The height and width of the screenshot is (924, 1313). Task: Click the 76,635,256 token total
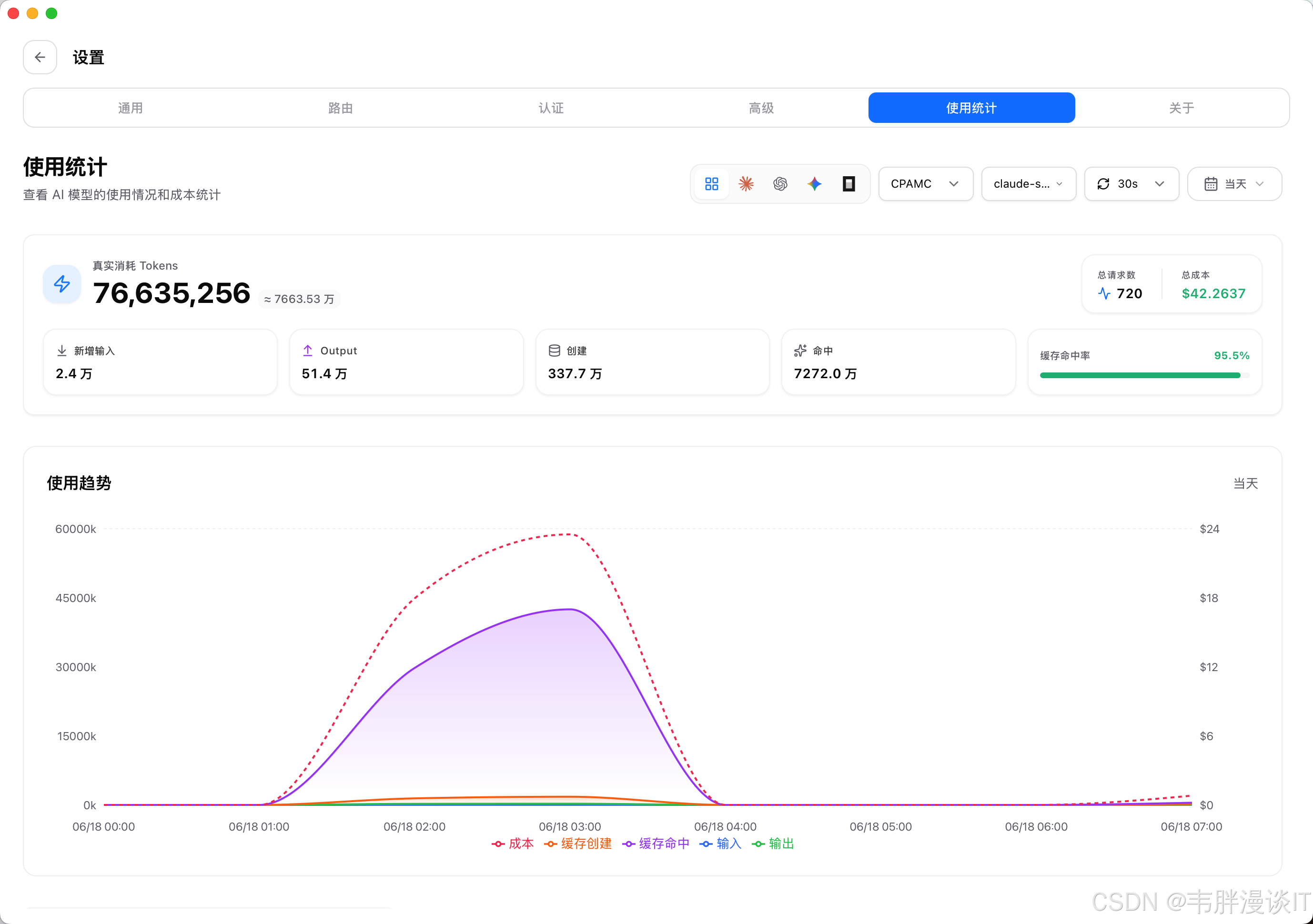pyautogui.click(x=172, y=293)
